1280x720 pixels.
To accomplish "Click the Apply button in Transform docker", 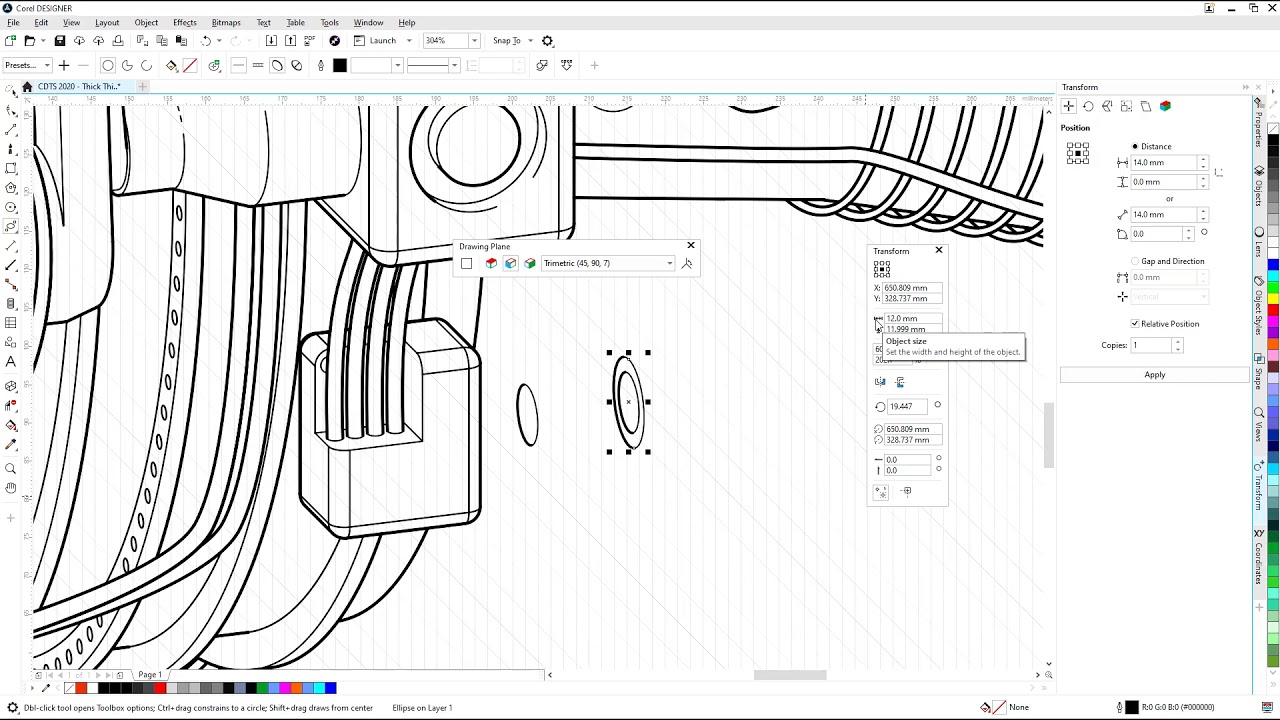I will coord(1154,375).
